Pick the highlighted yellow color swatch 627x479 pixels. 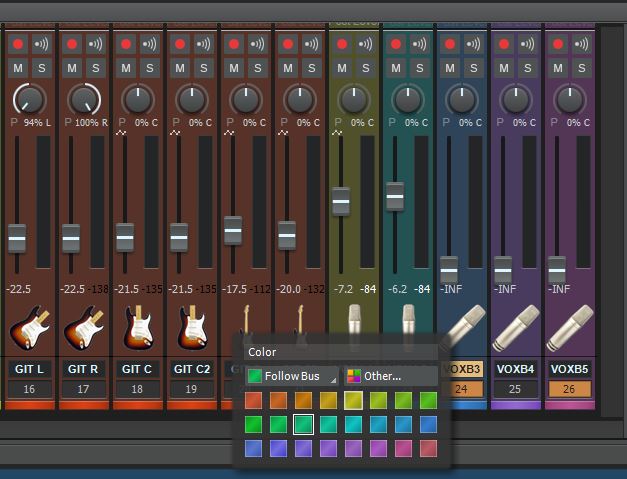point(353,400)
